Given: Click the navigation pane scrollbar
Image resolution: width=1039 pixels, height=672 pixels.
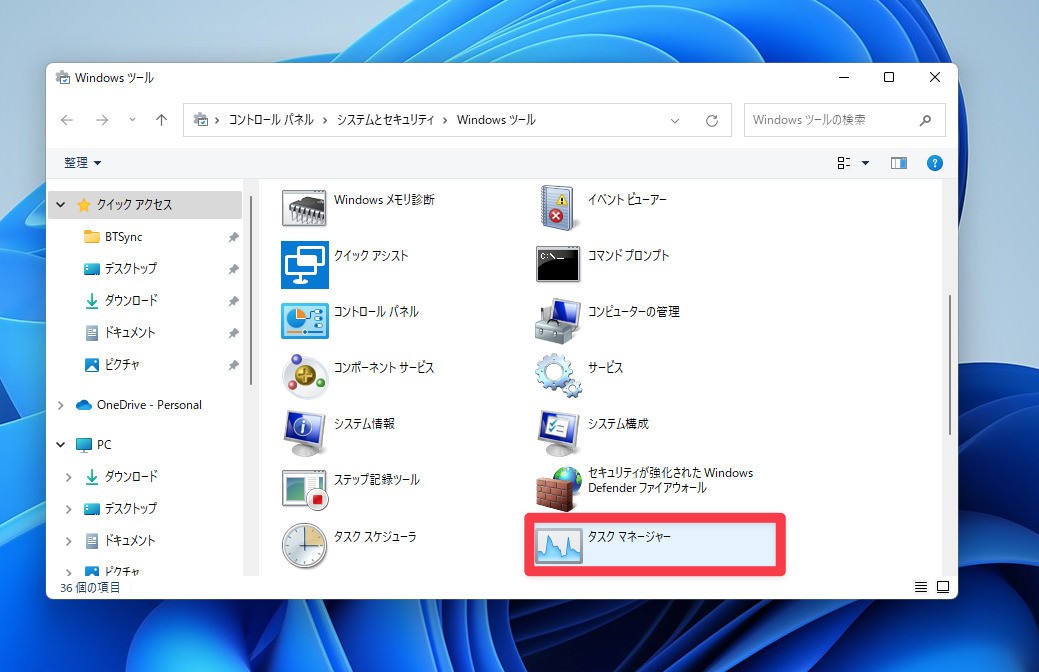Looking at the screenshot, I should point(251,291).
